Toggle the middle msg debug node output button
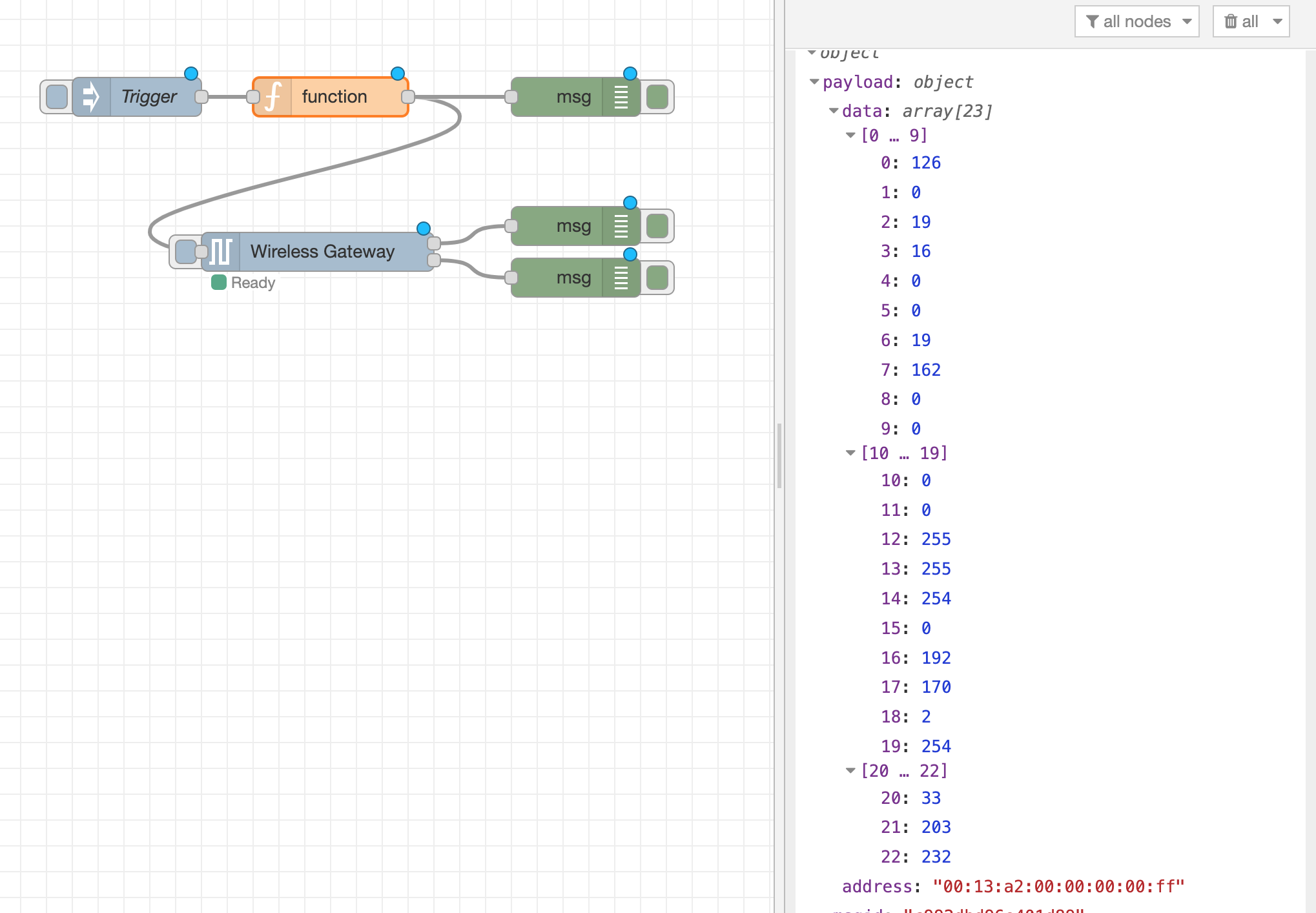 tap(657, 226)
